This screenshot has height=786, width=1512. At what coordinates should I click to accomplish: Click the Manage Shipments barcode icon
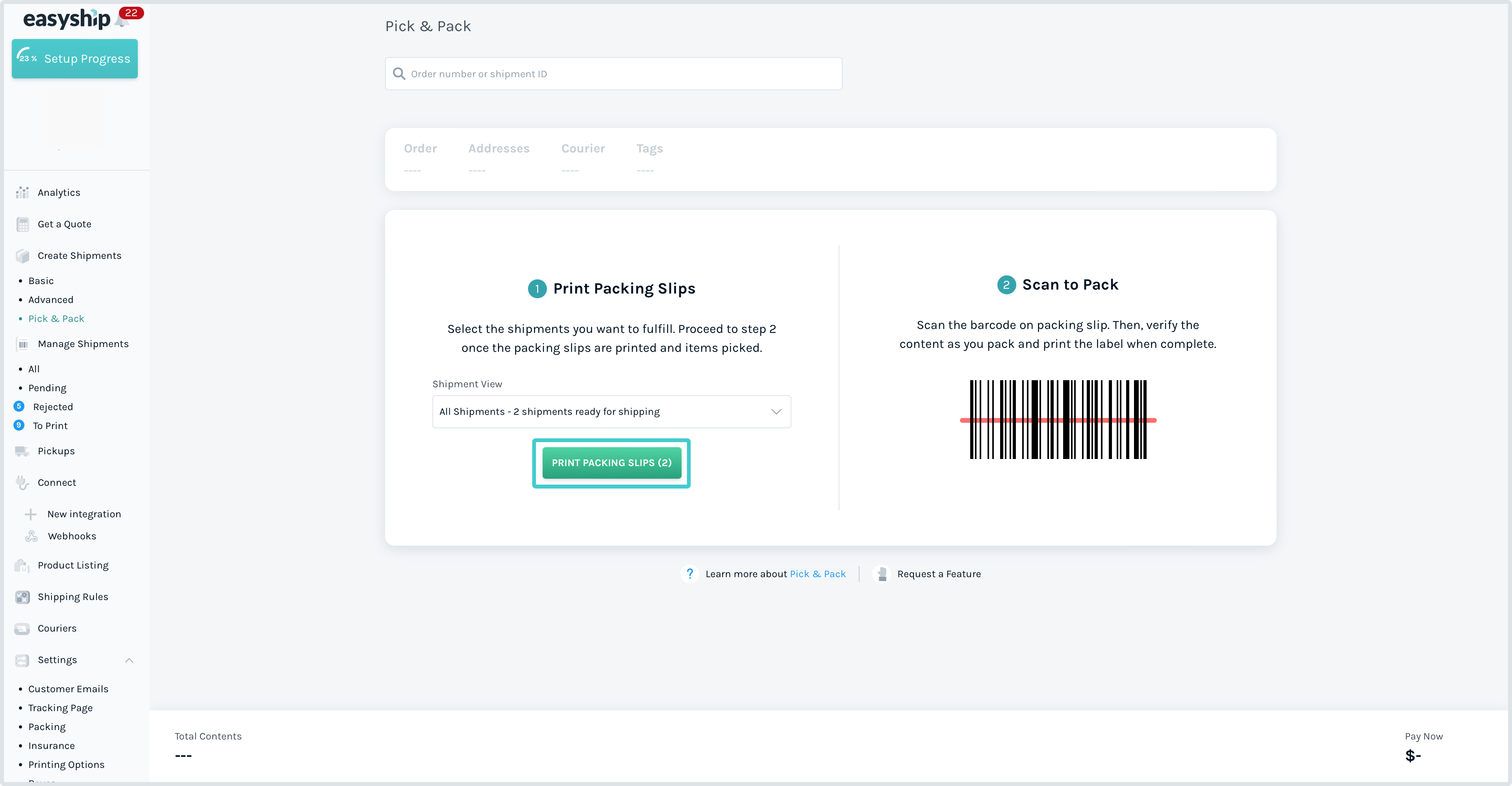[22, 344]
